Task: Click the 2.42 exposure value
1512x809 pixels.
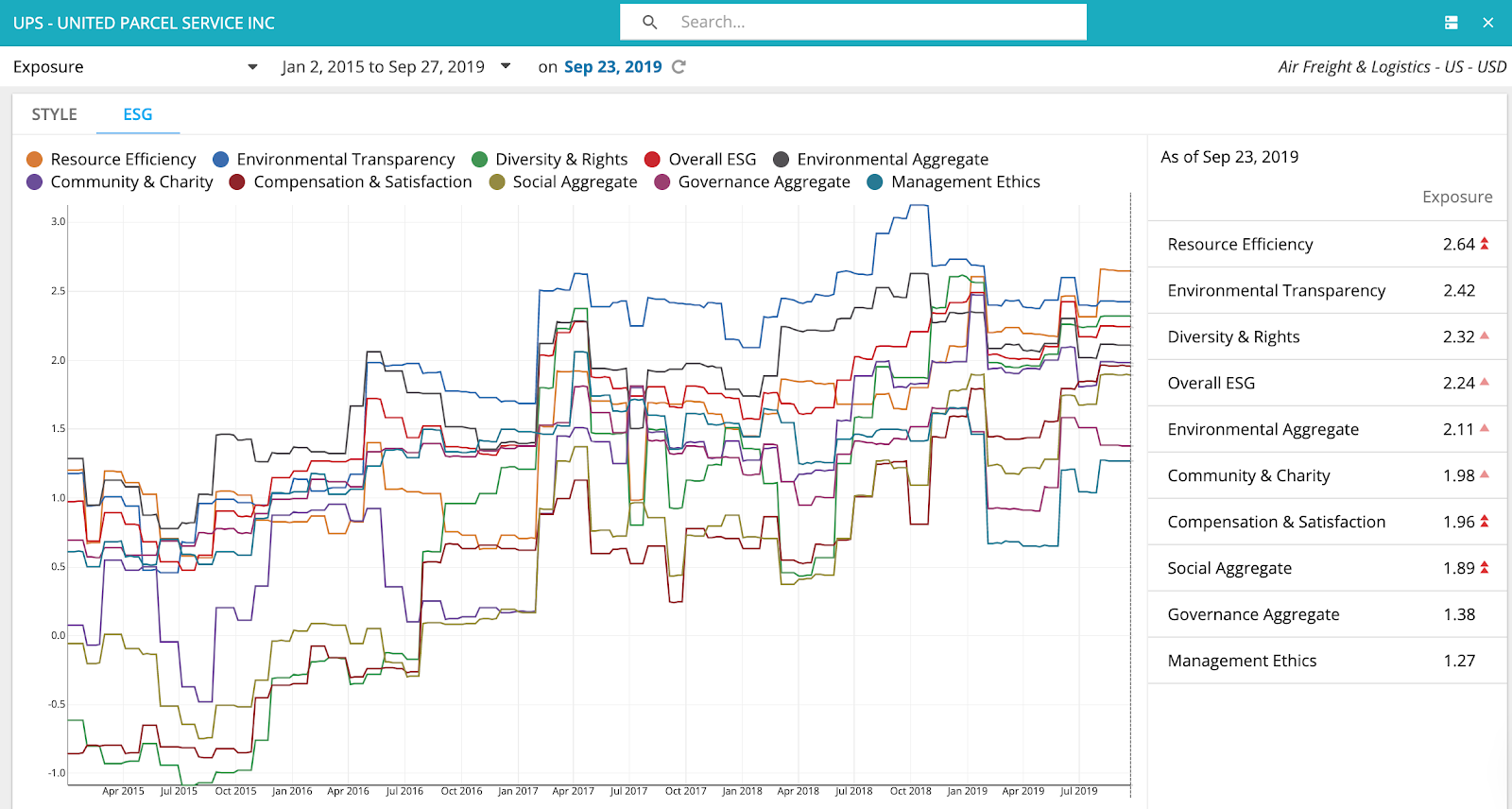Action: pos(1459,290)
